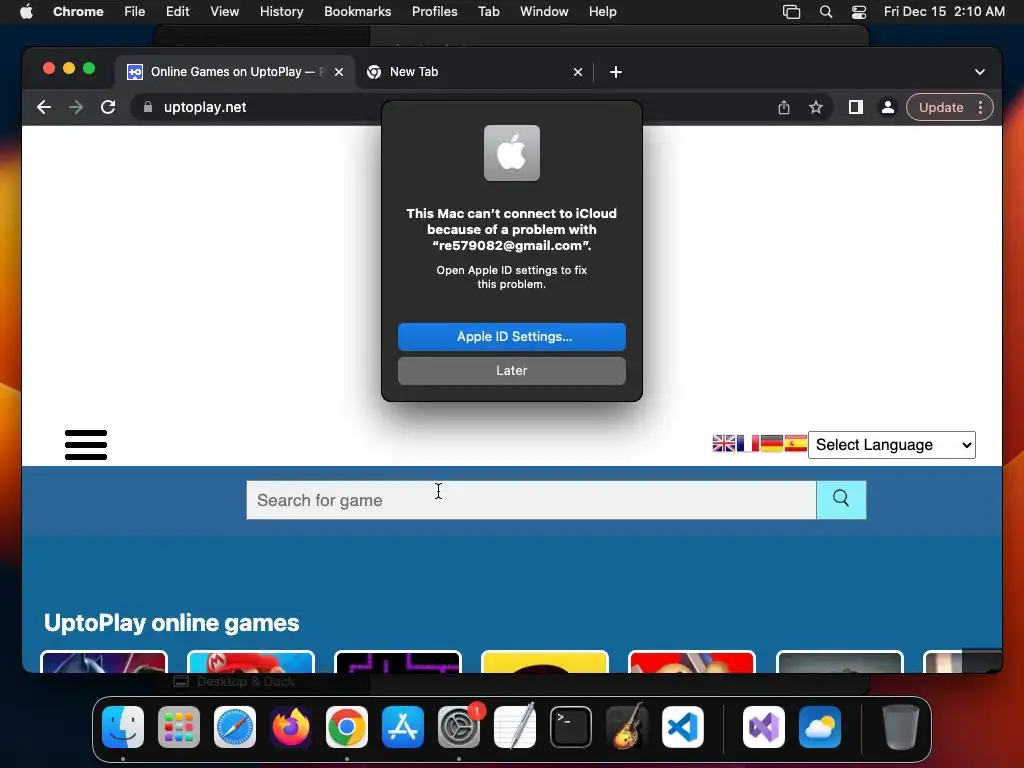Open Chrome from the Dock
Screen dimensions: 1024x768
(x=347, y=727)
